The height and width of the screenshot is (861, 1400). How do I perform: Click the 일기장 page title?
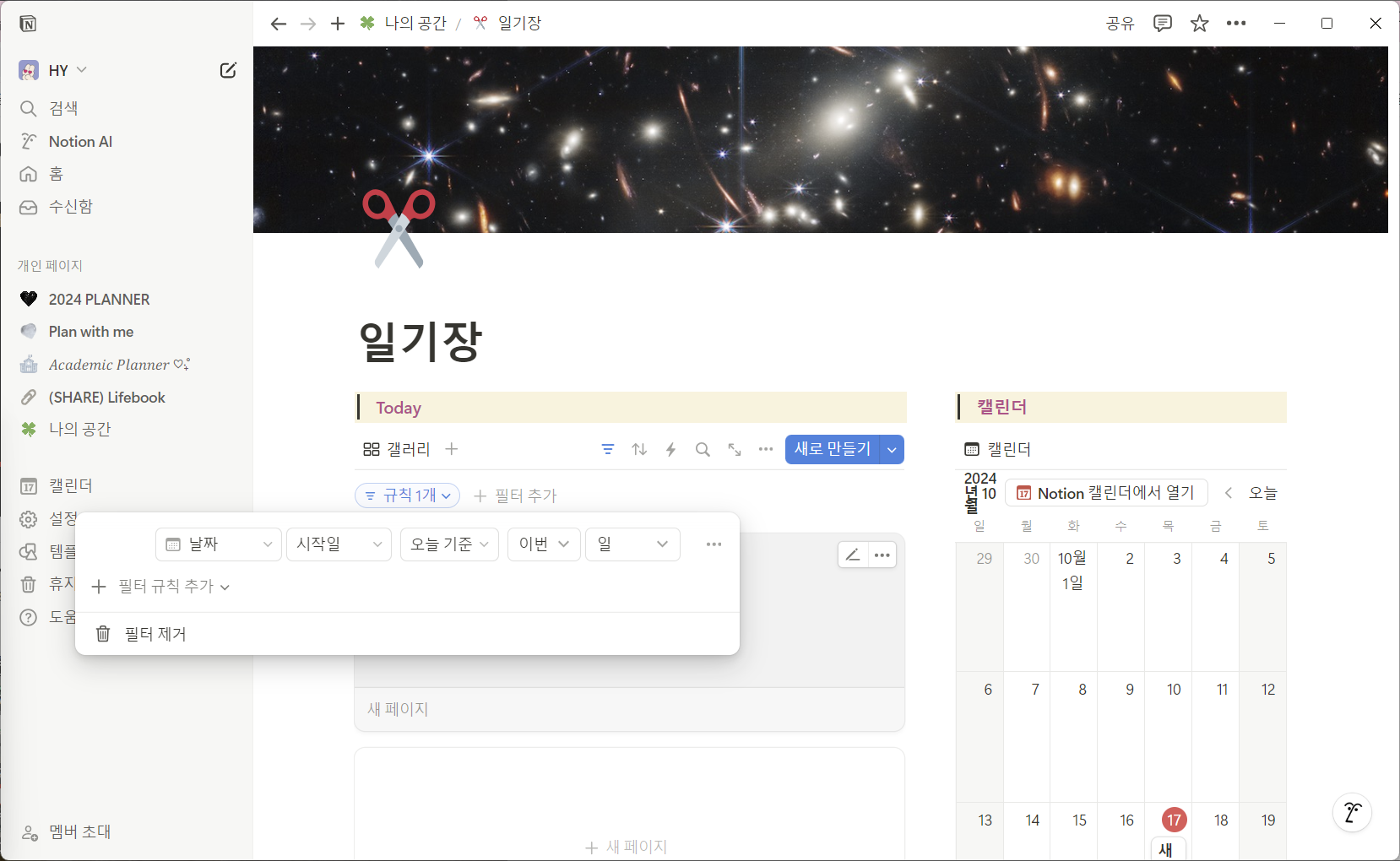[x=421, y=341]
